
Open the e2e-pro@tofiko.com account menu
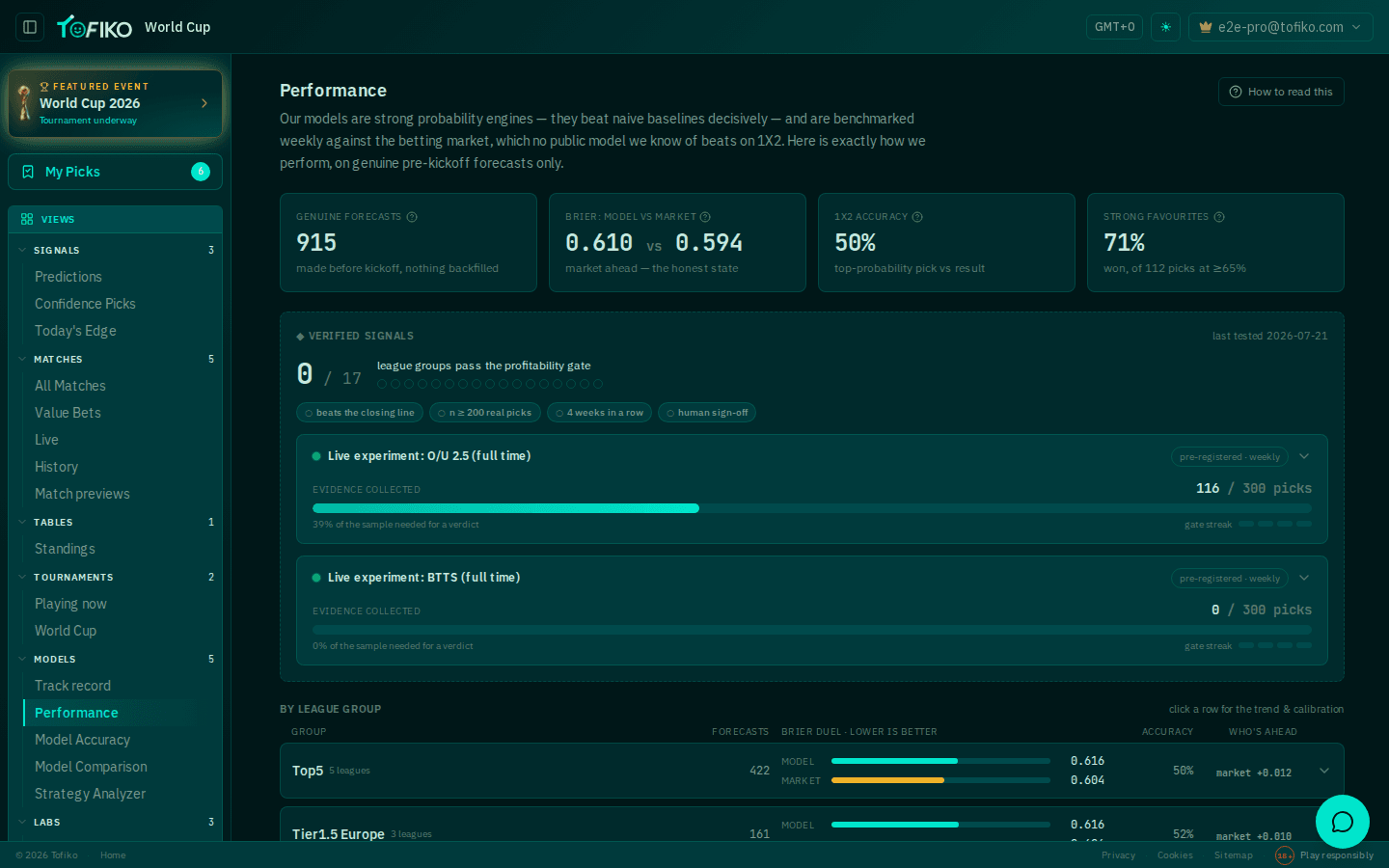coord(1280,27)
